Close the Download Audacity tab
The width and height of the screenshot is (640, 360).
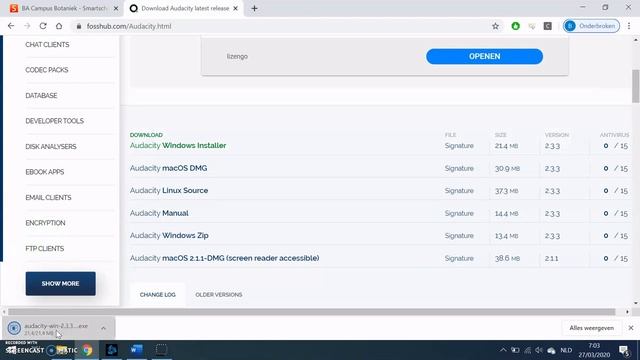pos(236,8)
